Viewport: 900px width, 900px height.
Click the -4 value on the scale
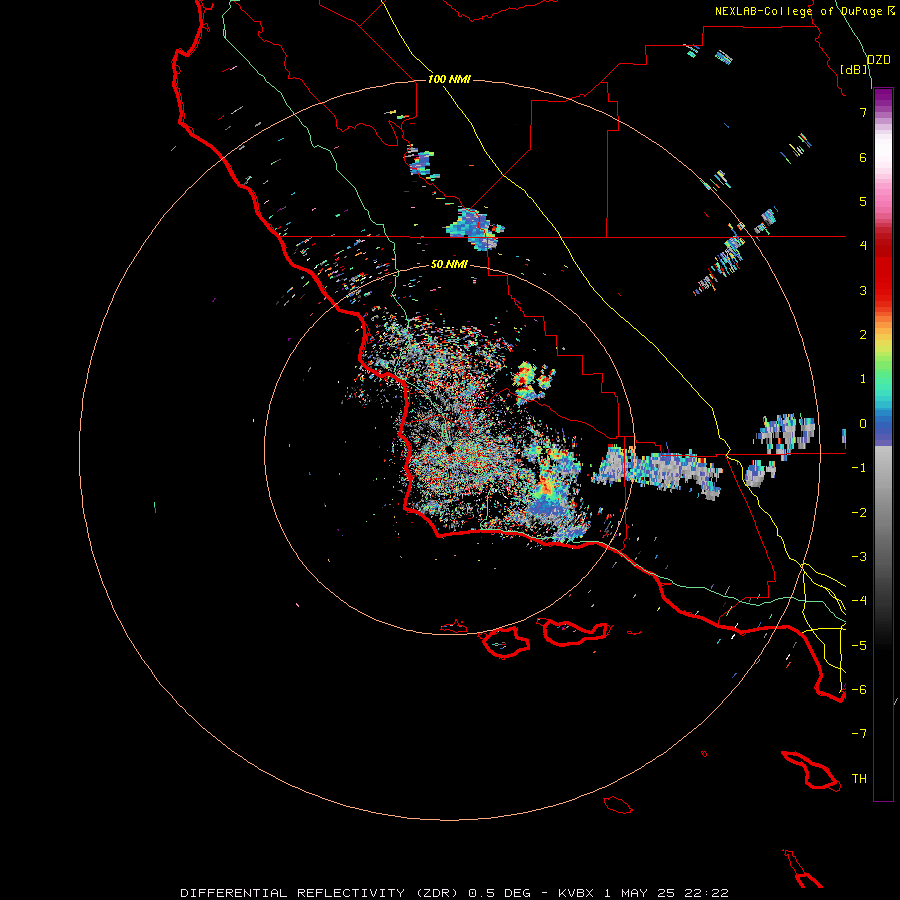point(859,601)
